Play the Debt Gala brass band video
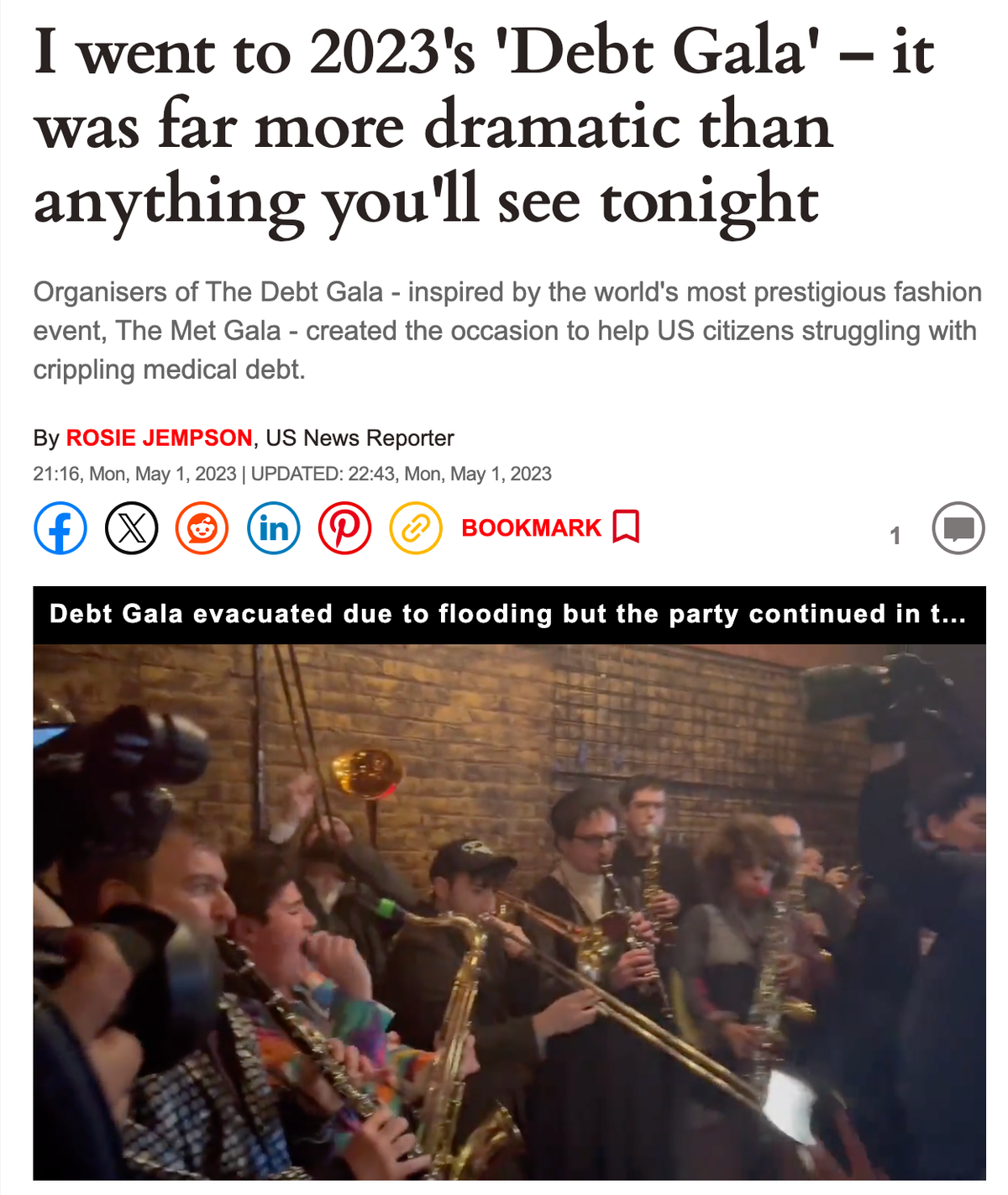Image resolution: width=1008 pixels, height=1195 pixels. tap(509, 911)
